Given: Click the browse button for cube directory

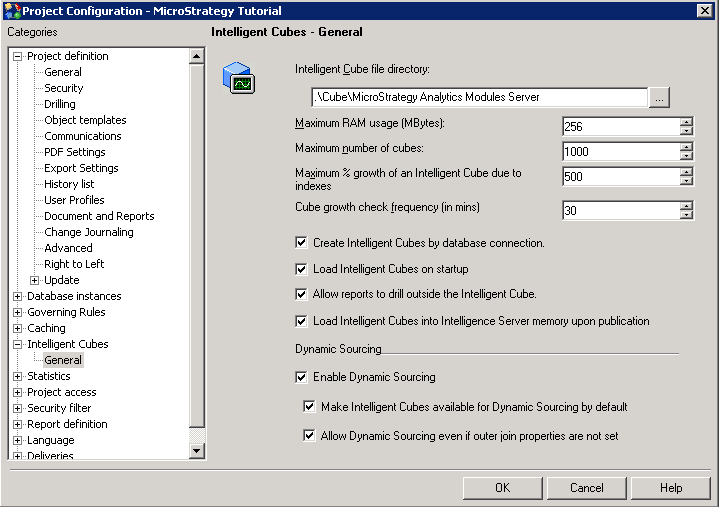Looking at the screenshot, I should [x=659, y=98].
